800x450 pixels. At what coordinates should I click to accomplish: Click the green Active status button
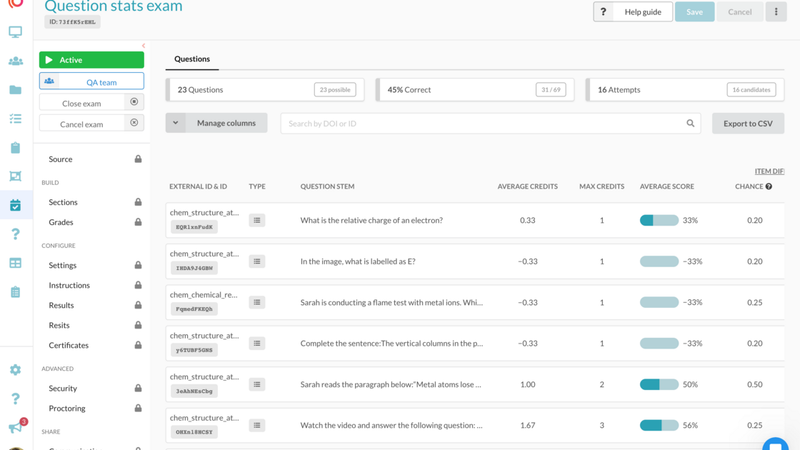point(91,60)
